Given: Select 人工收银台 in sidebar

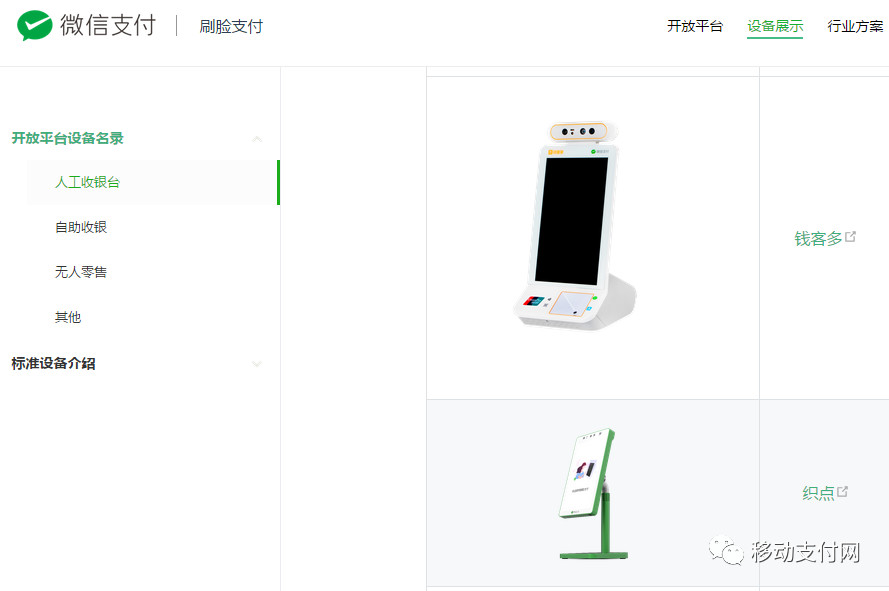Looking at the screenshot, I should click(x=87, y=182).
